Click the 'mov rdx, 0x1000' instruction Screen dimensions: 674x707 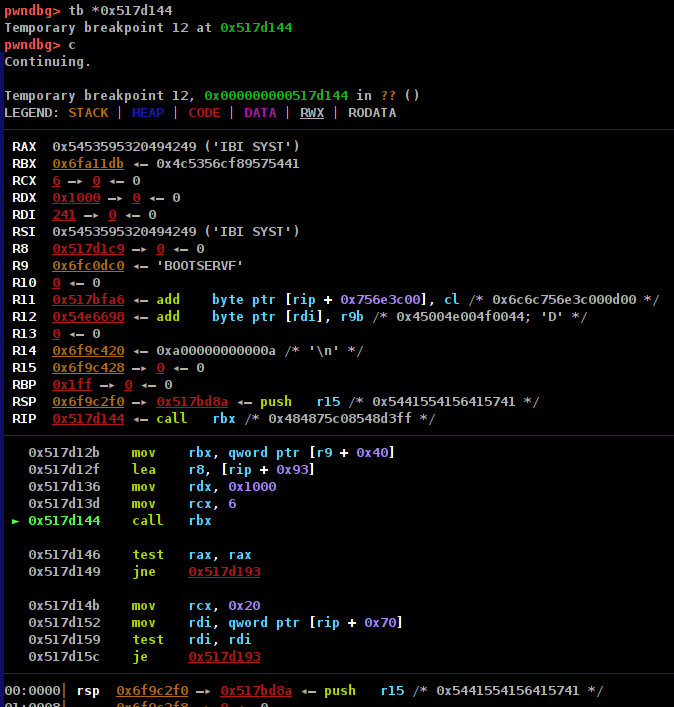(x=204, y=487)
